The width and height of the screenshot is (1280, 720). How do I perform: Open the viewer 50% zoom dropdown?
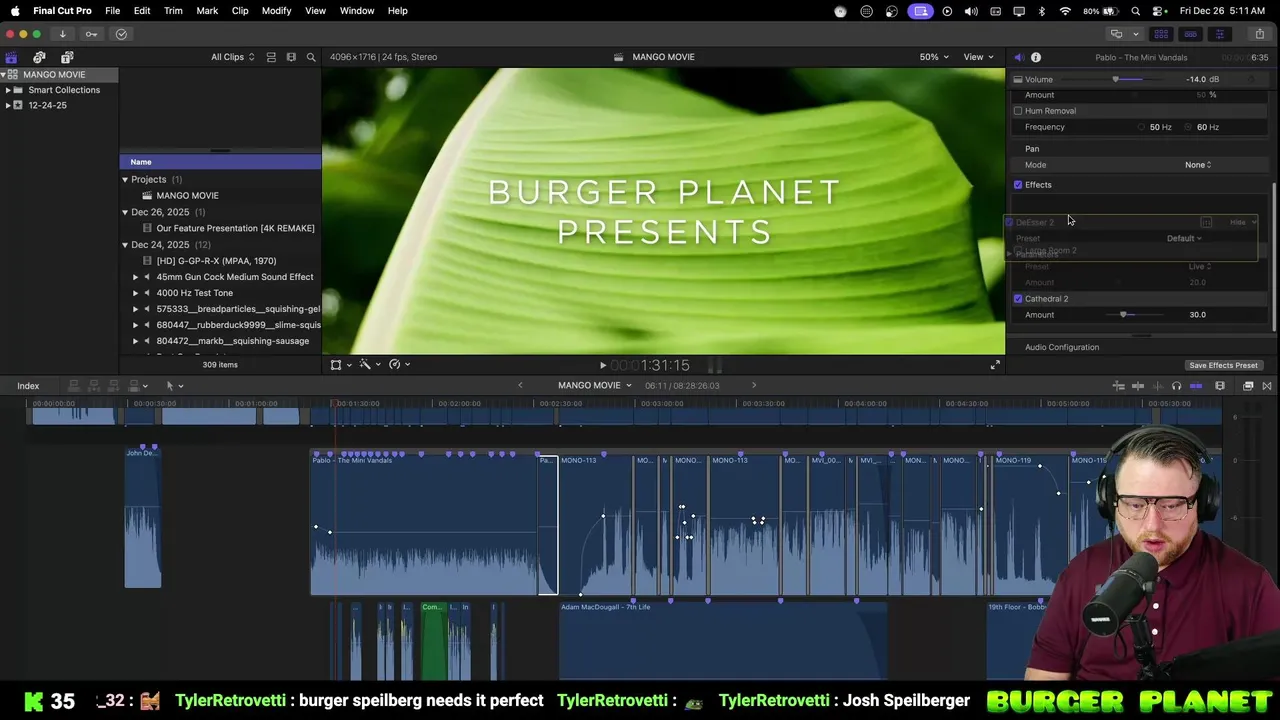(x=934, y=57)
